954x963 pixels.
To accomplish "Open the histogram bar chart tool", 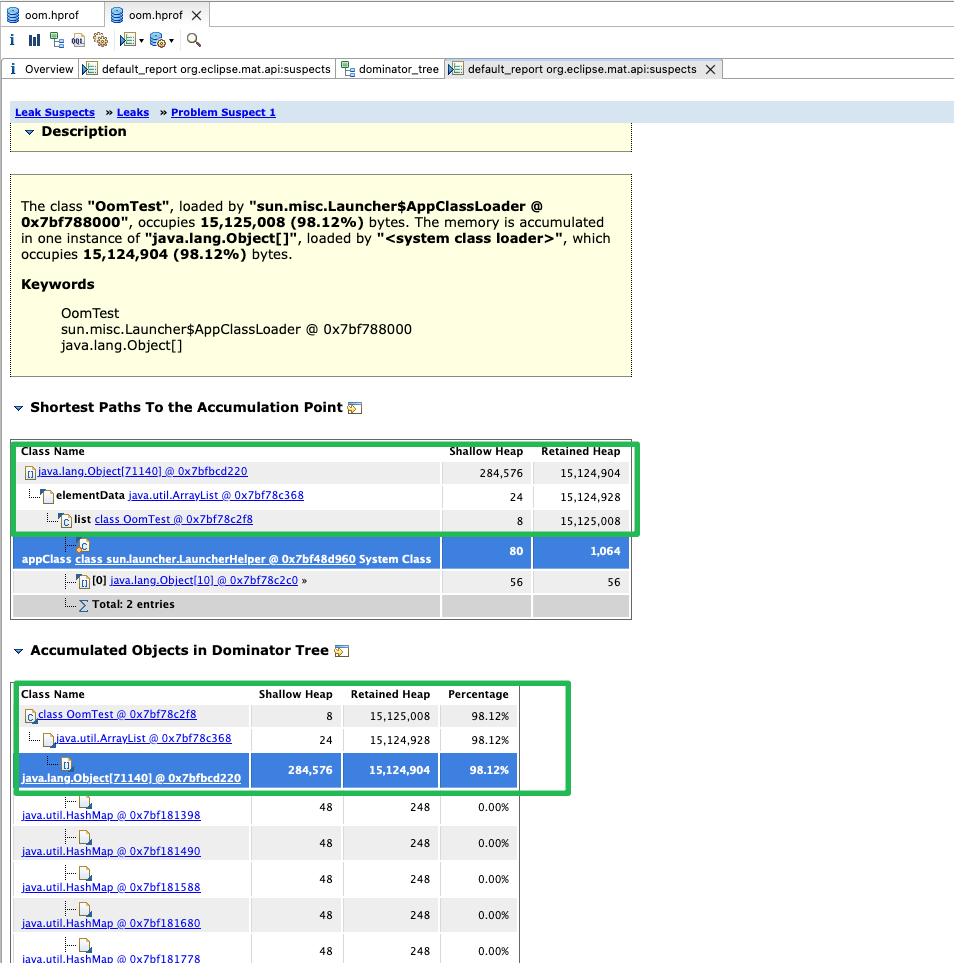I will 34,41.
